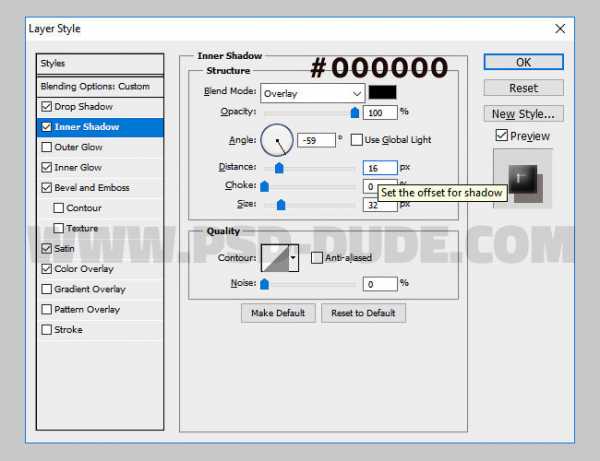Image resolution: width=600 pixels, height=461 pixels.
Task: Click the New Style button
Action: (523, 114)
